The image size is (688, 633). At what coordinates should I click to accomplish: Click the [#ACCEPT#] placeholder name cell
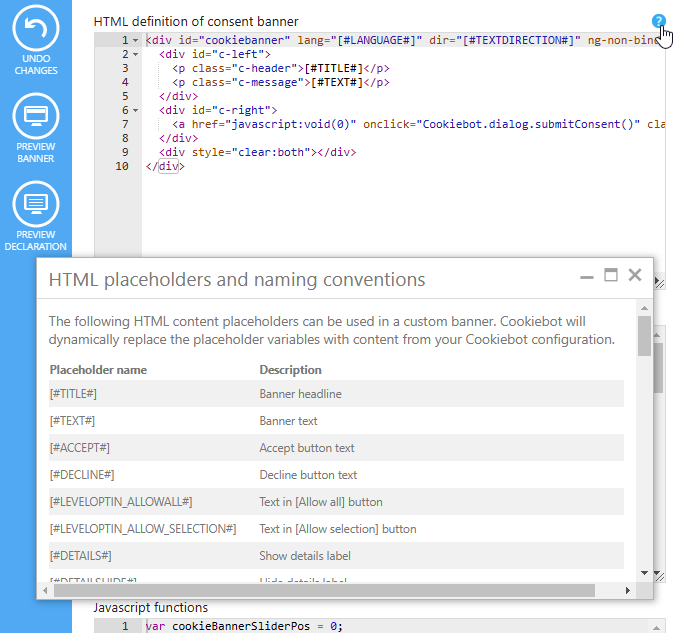coord(80,448)
